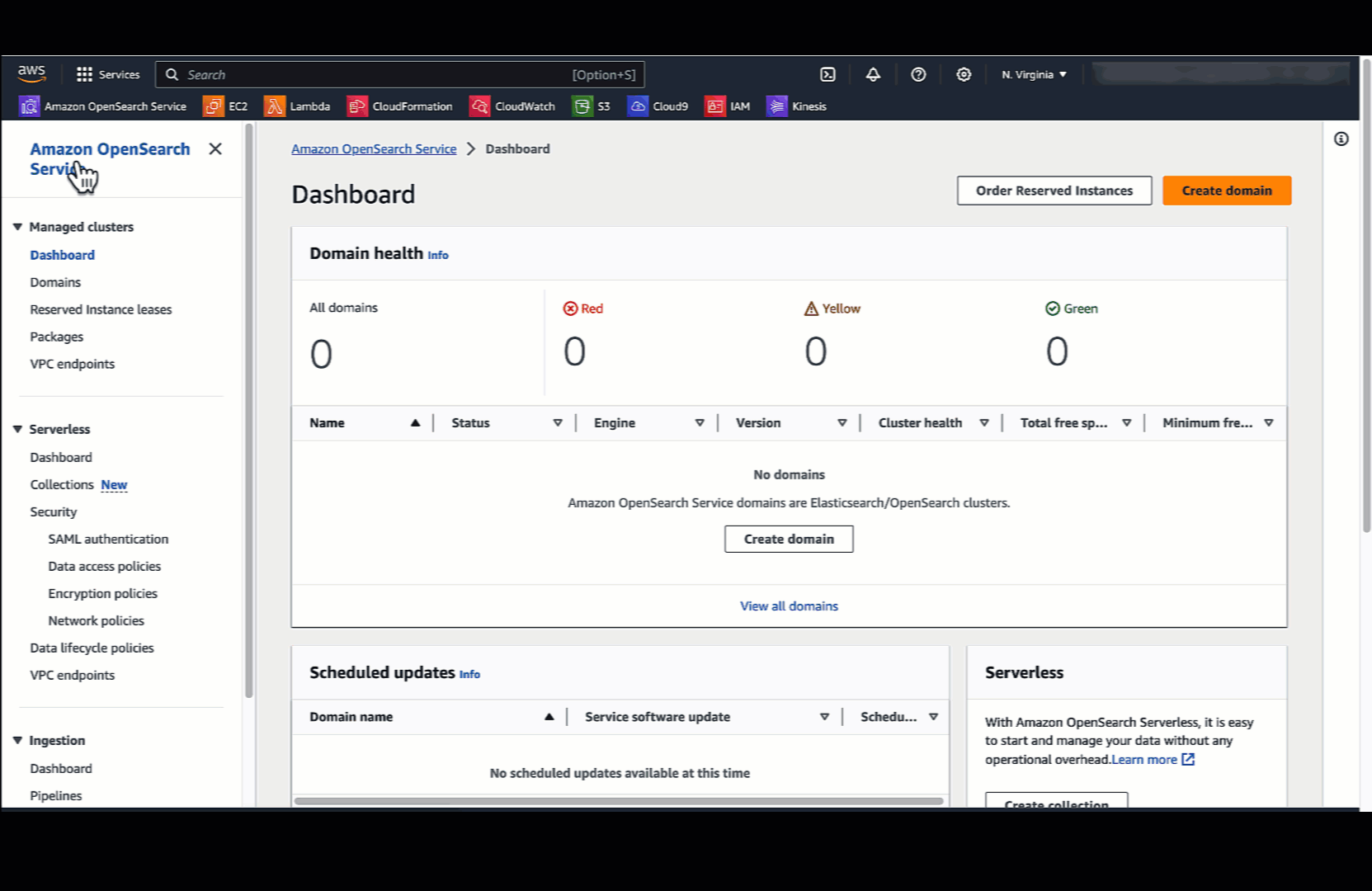Screen dimensions: 1372x891
Task: Follow the View all domains link
Action: tap(789, 606)
